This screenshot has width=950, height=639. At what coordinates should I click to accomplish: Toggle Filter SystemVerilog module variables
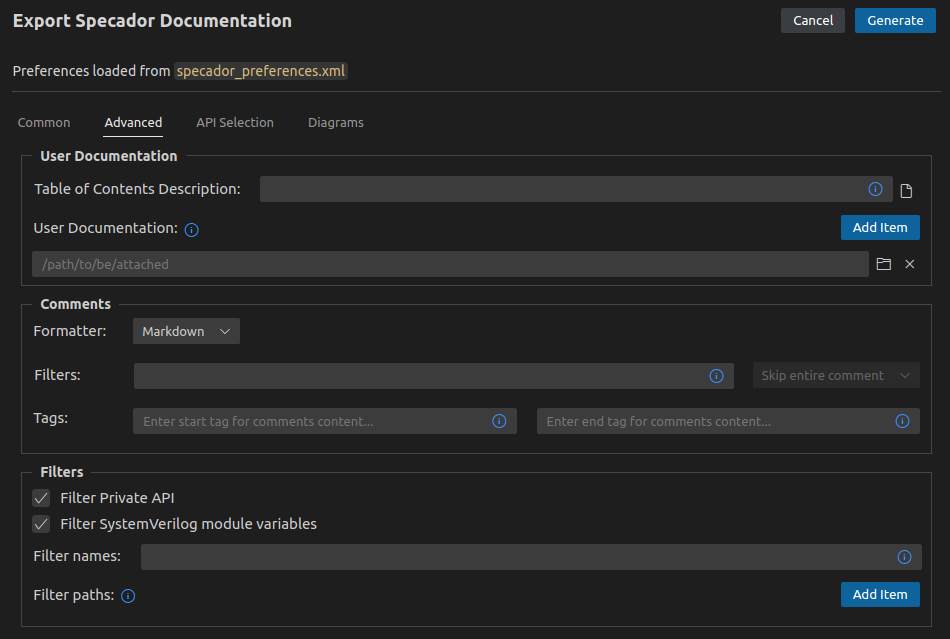pos(41,523)
